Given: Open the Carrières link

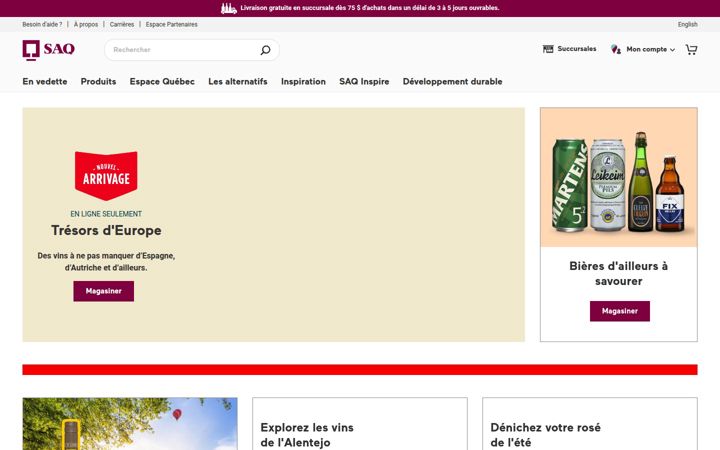Looking at the screenshot, I should tap(122, 24).
